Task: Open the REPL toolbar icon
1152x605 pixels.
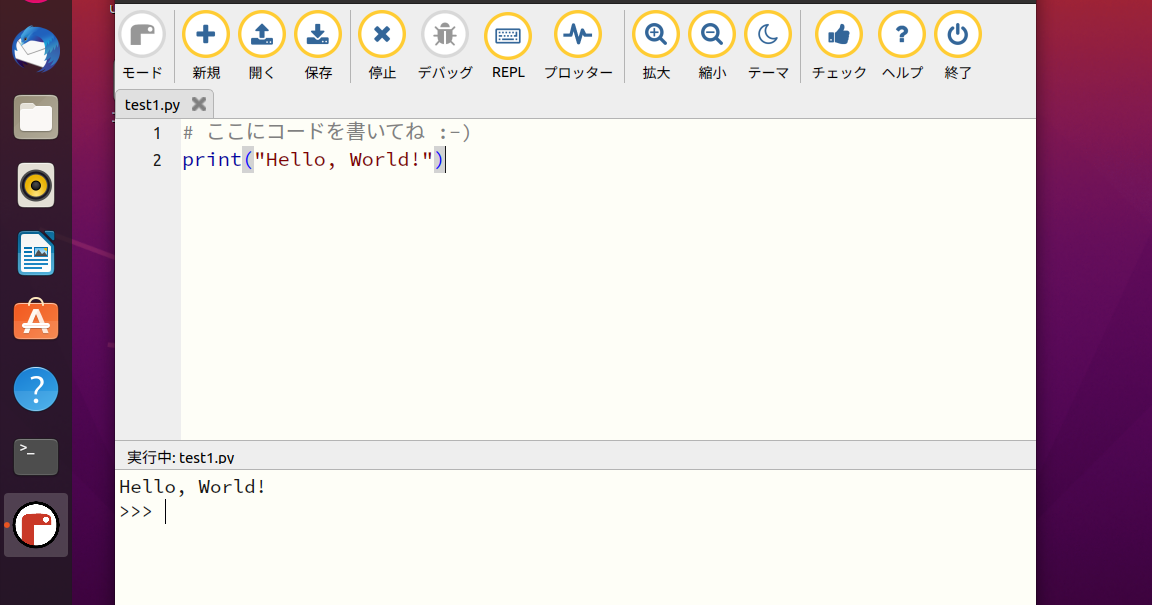Action: [x=508, y=33]
